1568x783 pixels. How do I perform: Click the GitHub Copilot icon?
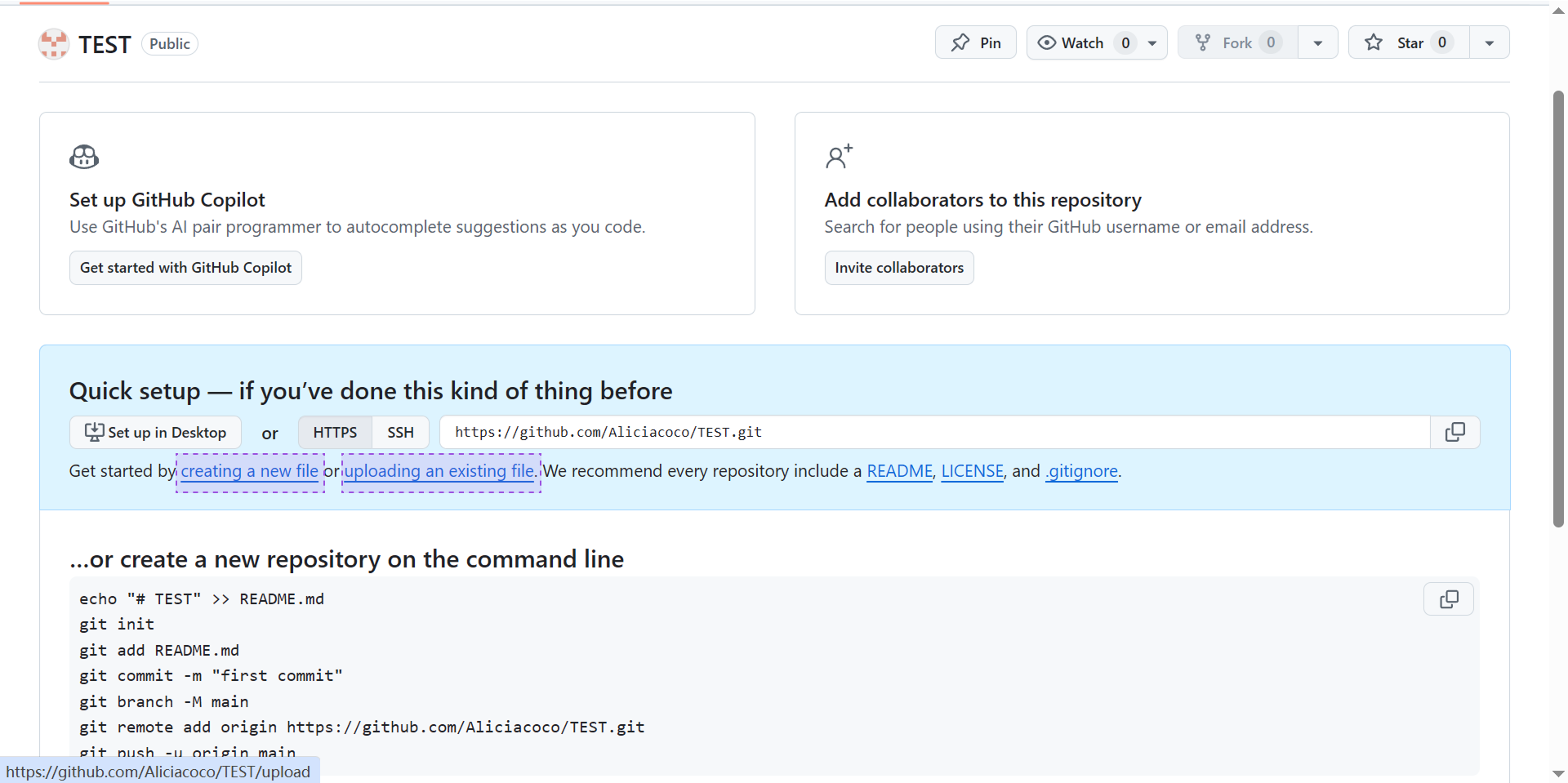point(84,156)
